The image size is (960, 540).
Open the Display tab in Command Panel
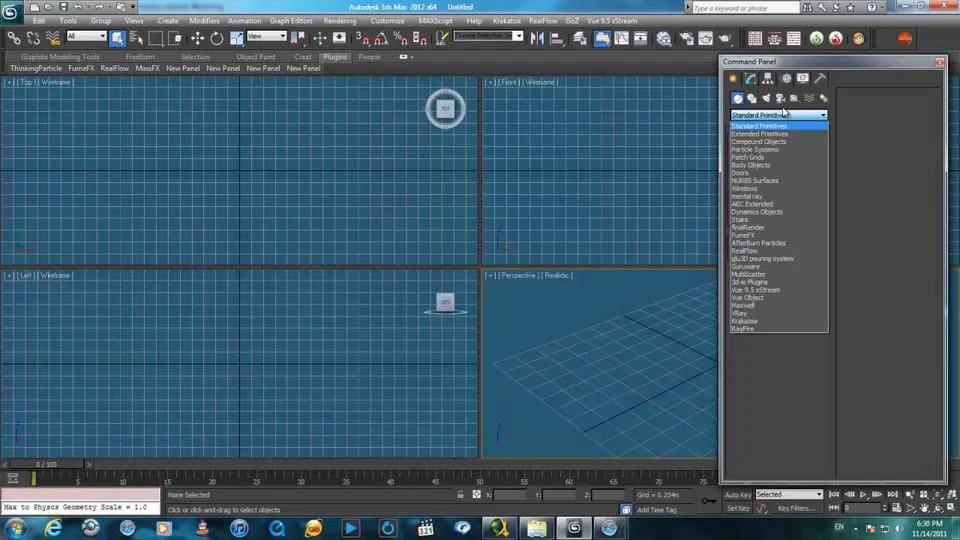tap(803, 78)
